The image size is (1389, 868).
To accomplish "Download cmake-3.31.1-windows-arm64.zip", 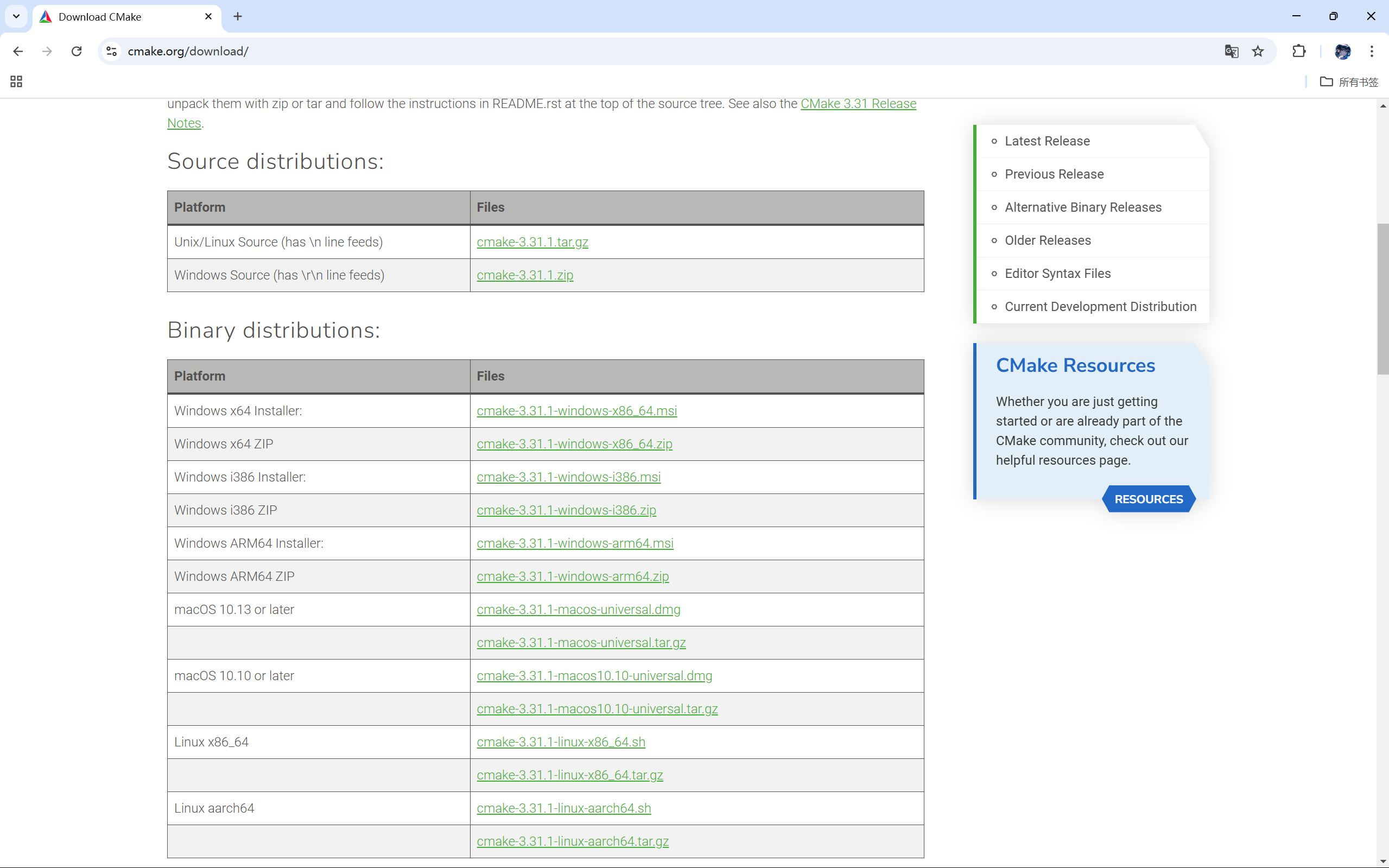I will [572, 576].
